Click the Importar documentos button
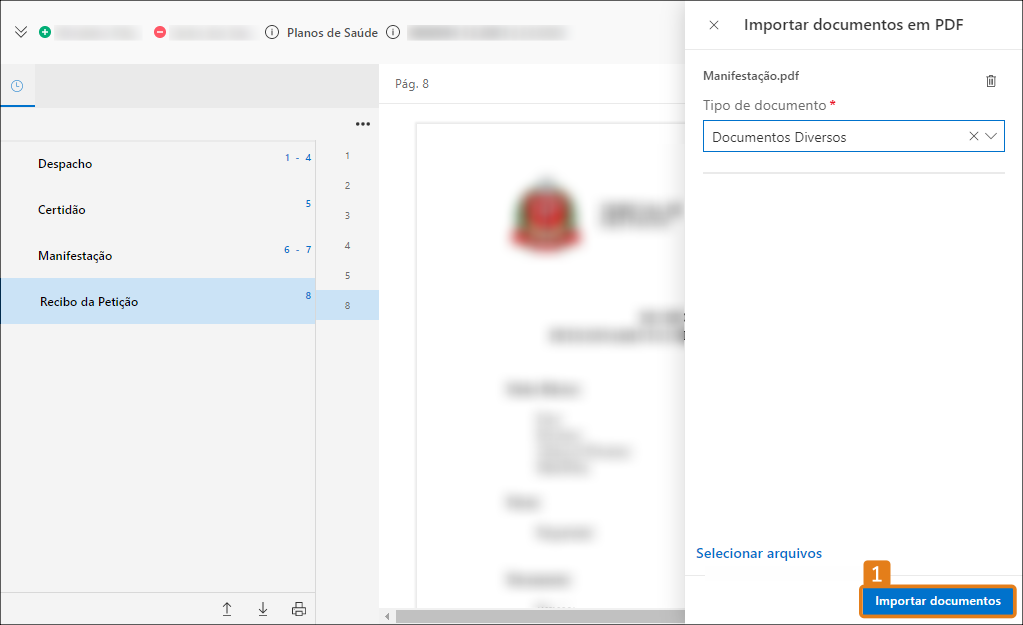 coord(937,601)
